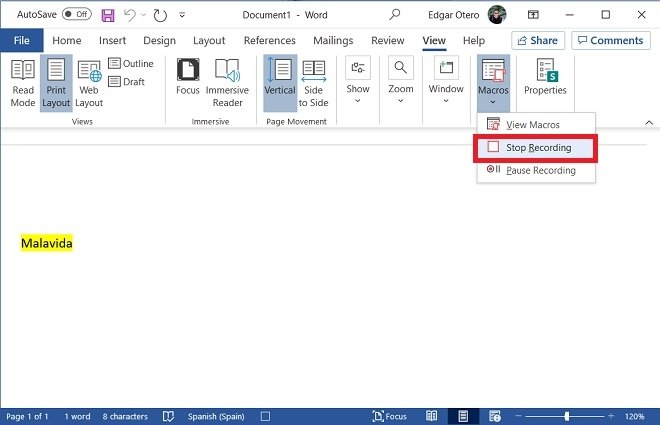The height and width of the screenshot is (425, 660).
Task: Adjust the zoom slider handle
Action: [x=567, y=416]
